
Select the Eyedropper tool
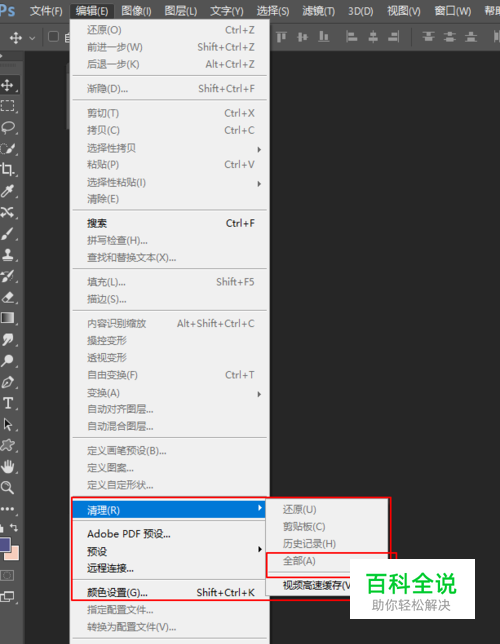[x=7, y=191]
